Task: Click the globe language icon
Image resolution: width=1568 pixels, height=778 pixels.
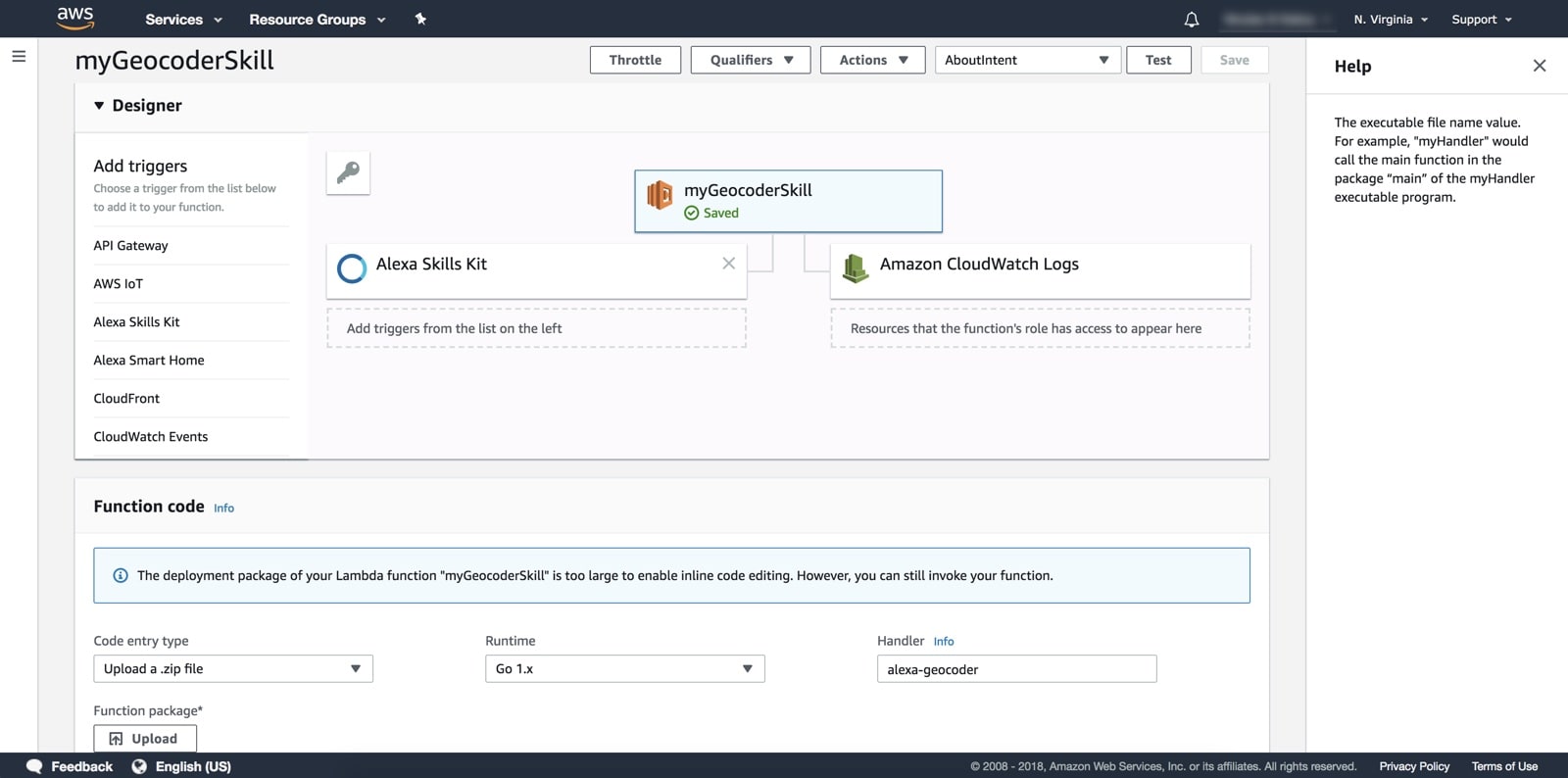Action: (139, 766)
